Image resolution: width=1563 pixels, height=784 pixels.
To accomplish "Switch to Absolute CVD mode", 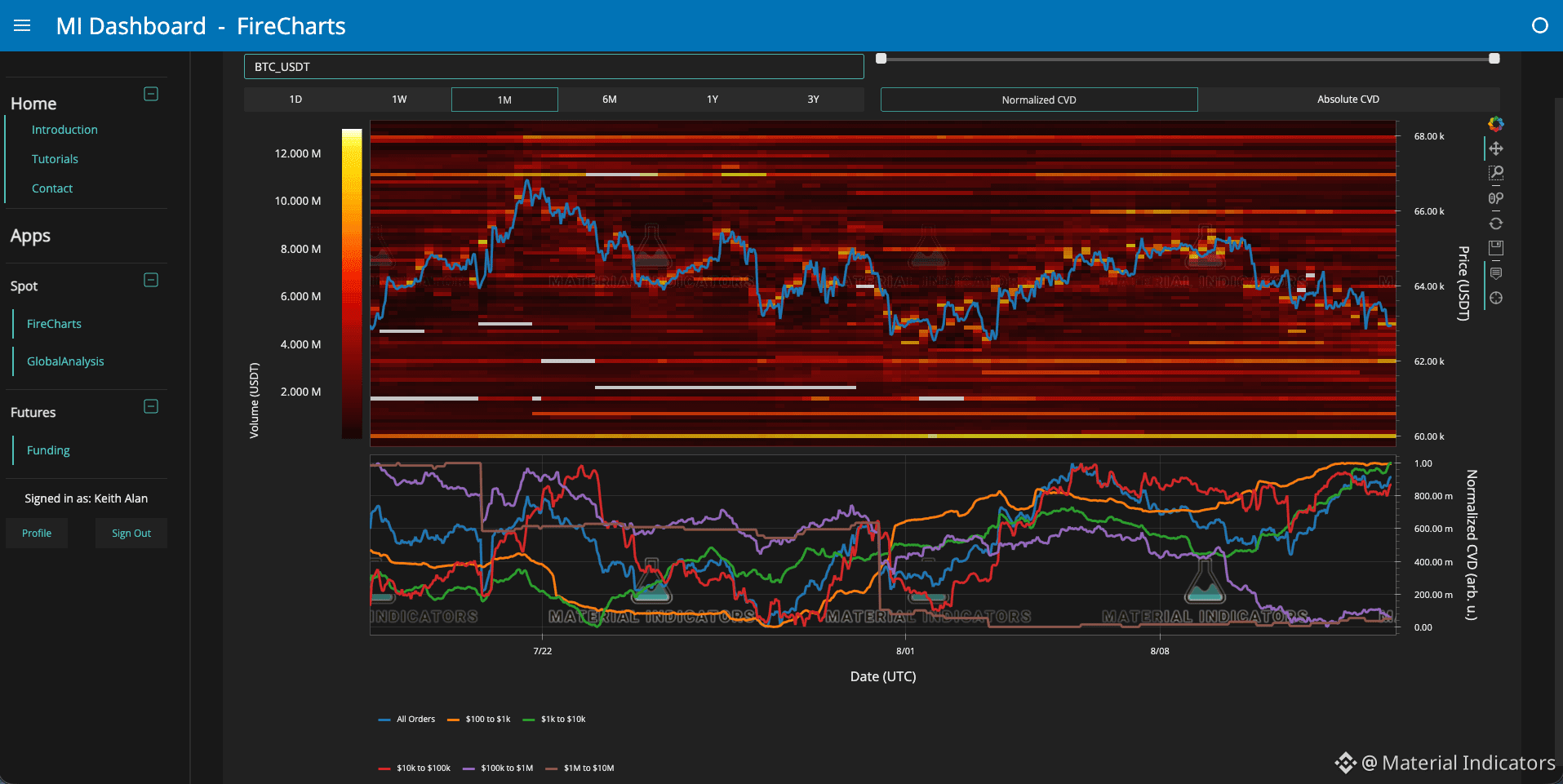I will pyautogui.click(x=1348, y=100).
